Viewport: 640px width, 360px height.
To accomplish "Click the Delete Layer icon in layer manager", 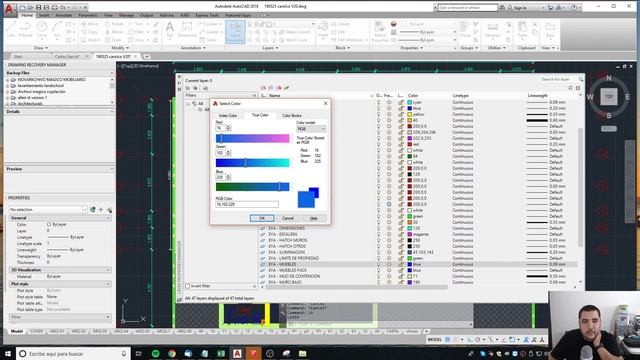I will click(279, 88).
